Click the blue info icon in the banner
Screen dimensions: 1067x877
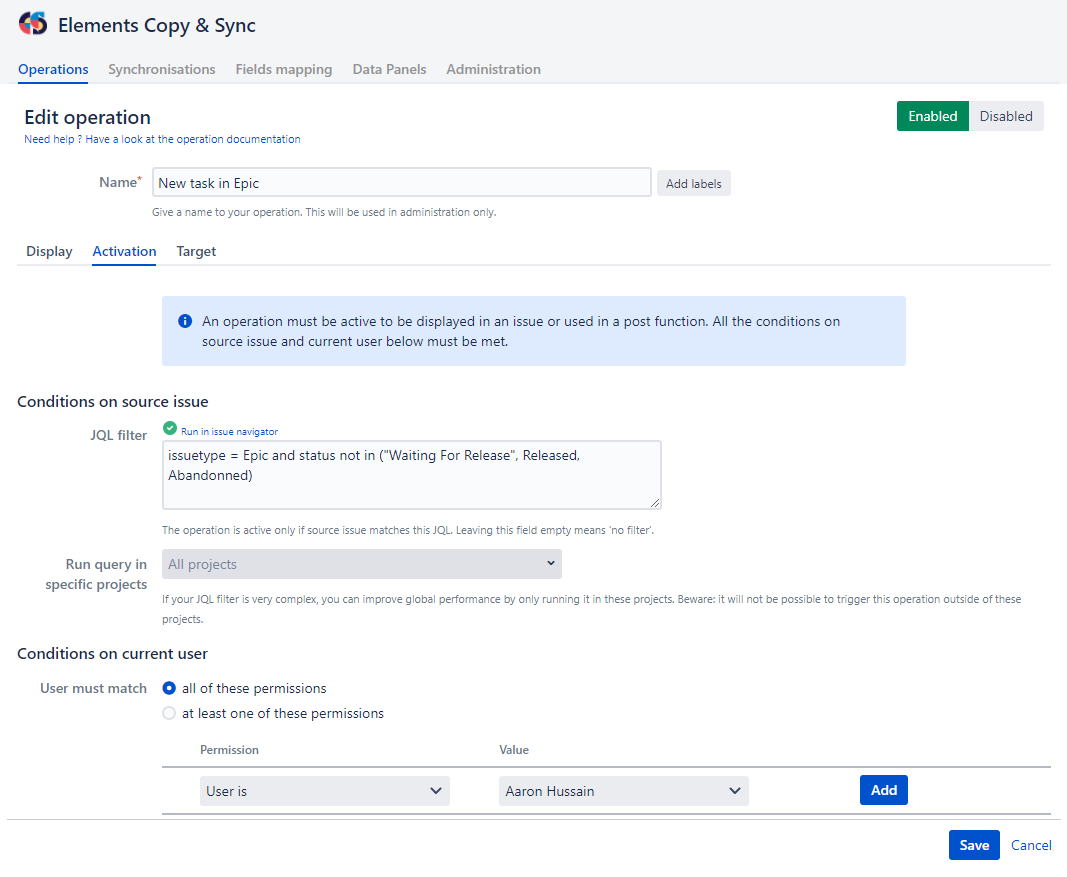click(185, 322)
